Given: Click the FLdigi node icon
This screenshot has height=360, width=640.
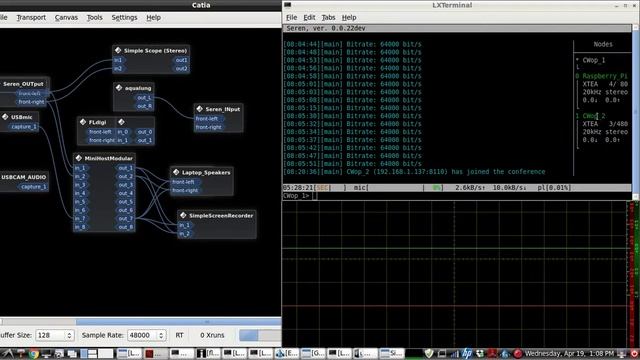Looking at the screenshot, I should (x=83, y=122).
